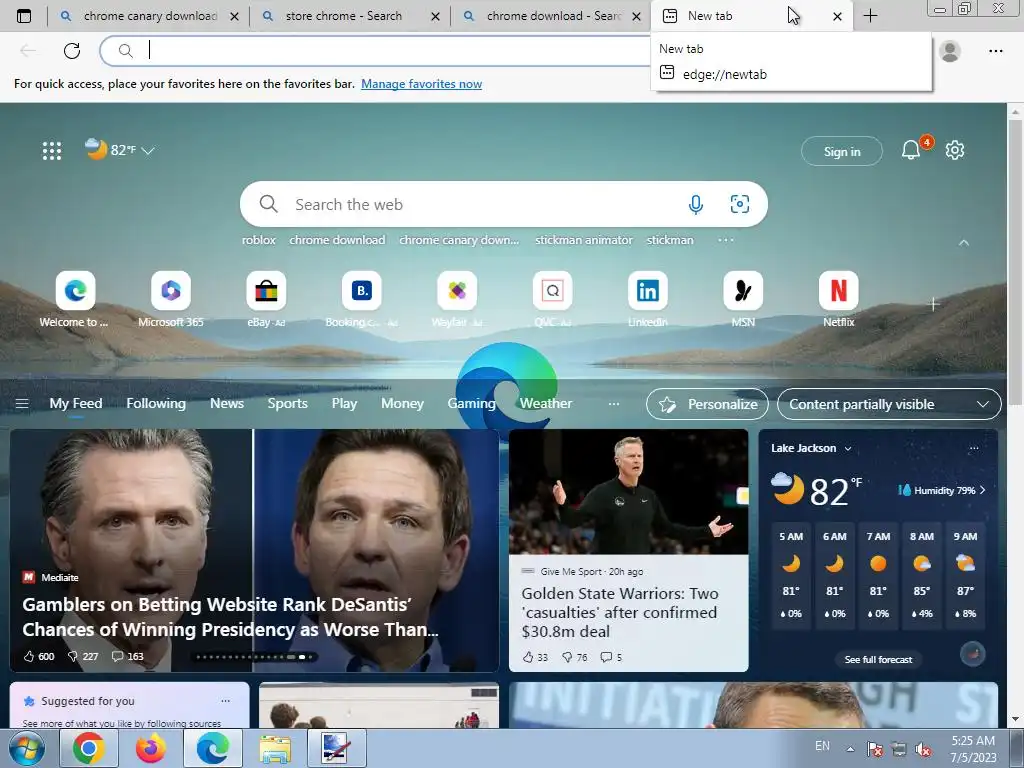Show more feed categories ellipsis
Viewport: 1024px width, 768px height.
[x=613, y=404]
